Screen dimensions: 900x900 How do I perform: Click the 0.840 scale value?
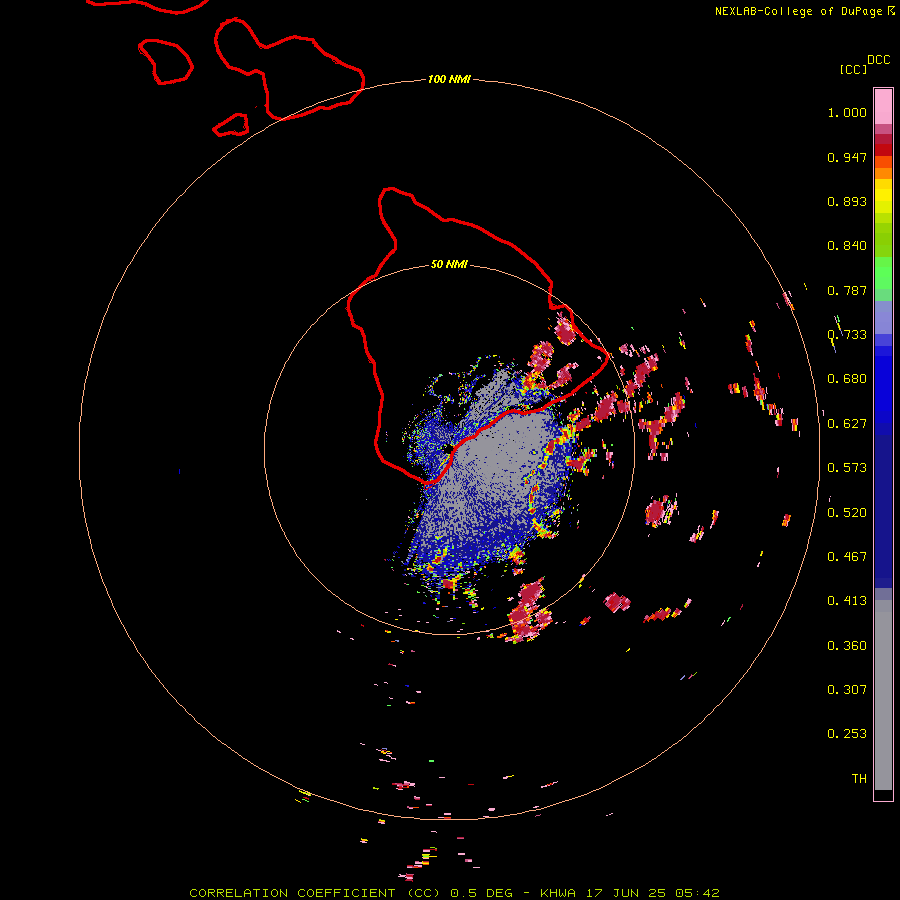coord(847,246)
